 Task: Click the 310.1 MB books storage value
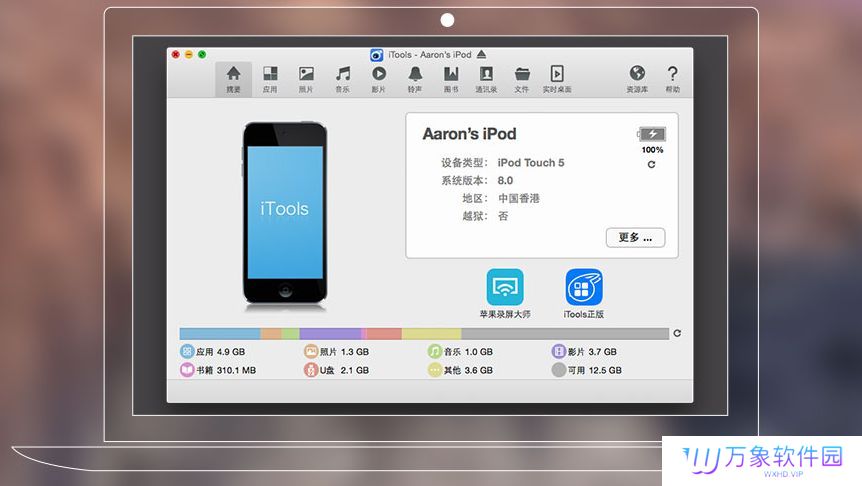pyautogui.click(x=236, y=370)
